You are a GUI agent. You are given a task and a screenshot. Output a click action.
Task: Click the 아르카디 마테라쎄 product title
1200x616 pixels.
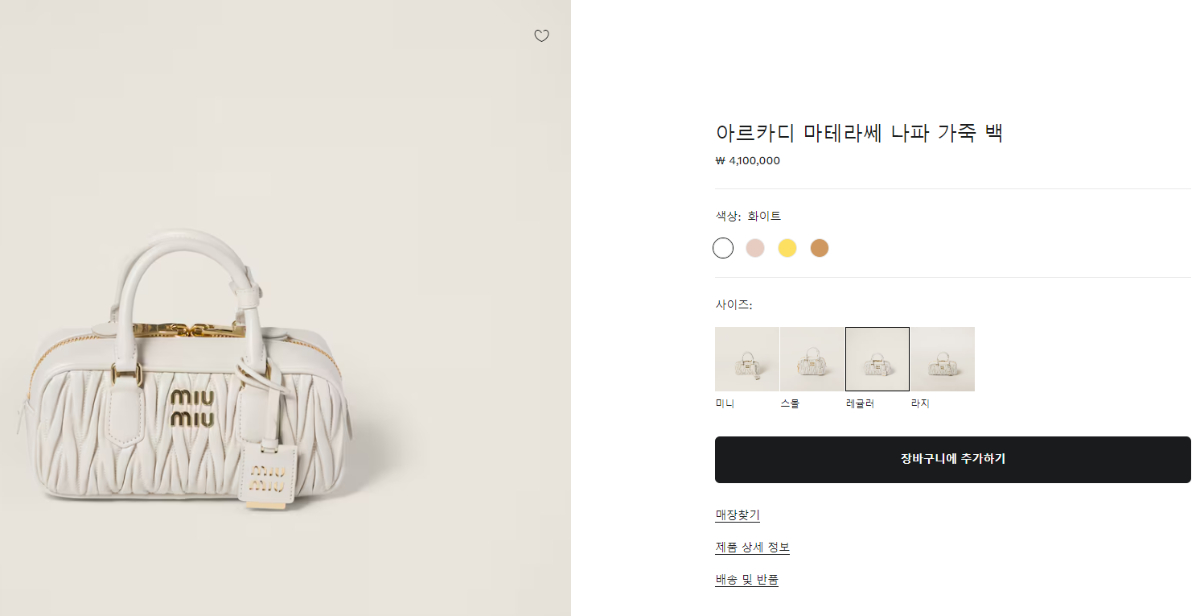point(859,132)
